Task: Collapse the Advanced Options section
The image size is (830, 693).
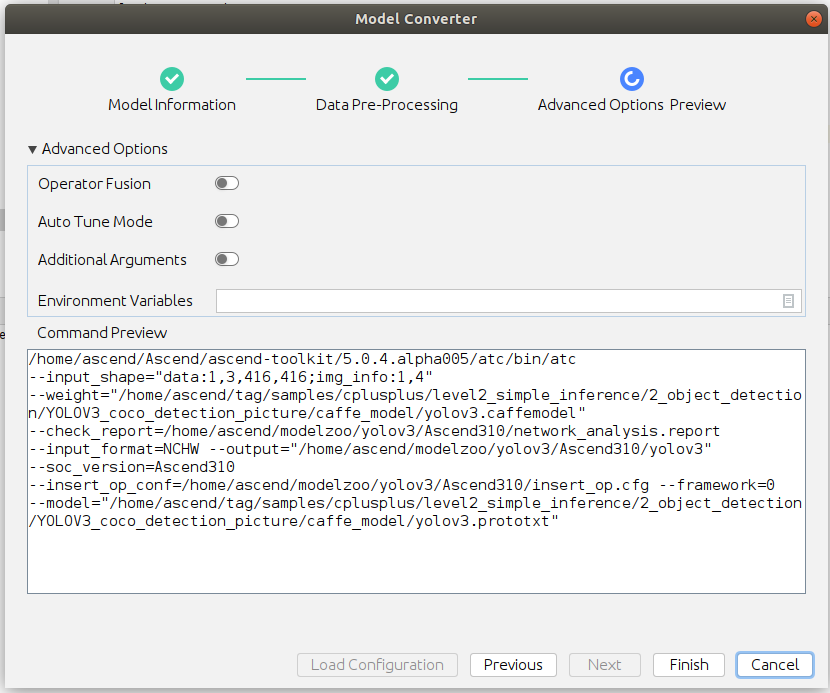Action: (x=33, y=149)
